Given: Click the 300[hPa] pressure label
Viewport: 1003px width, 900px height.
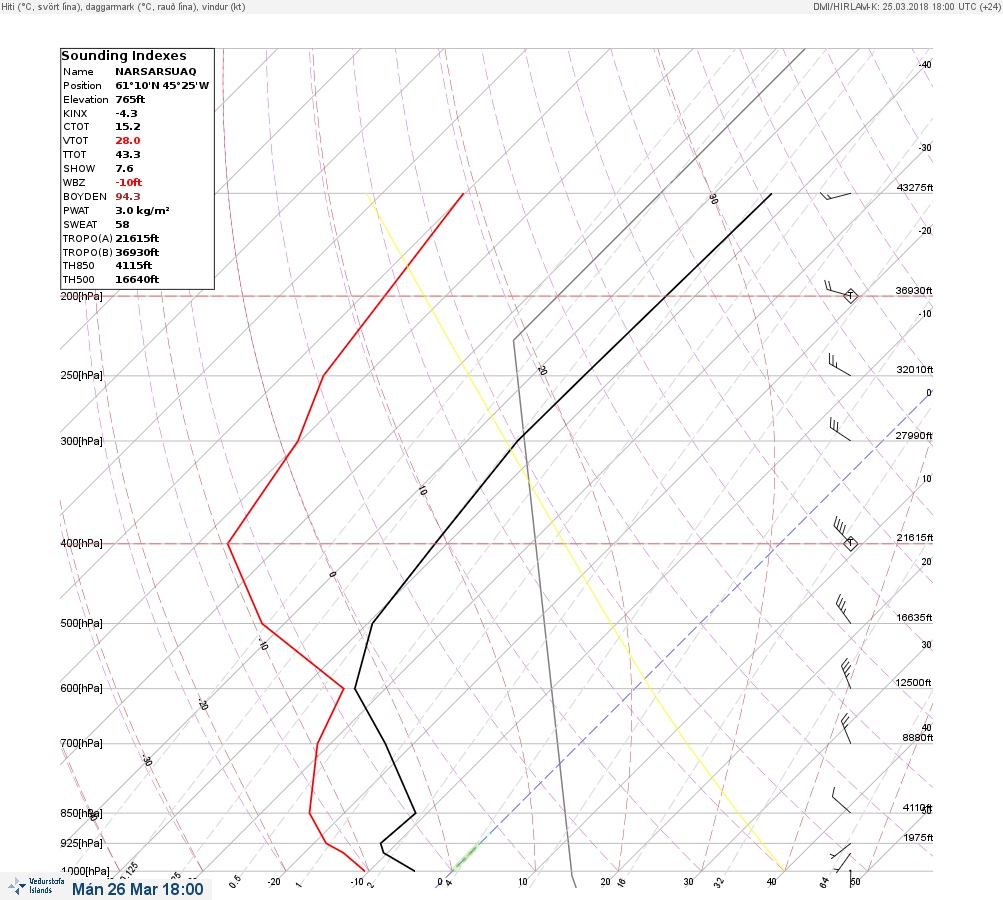Looking at the screenshot, I should 81,441.
